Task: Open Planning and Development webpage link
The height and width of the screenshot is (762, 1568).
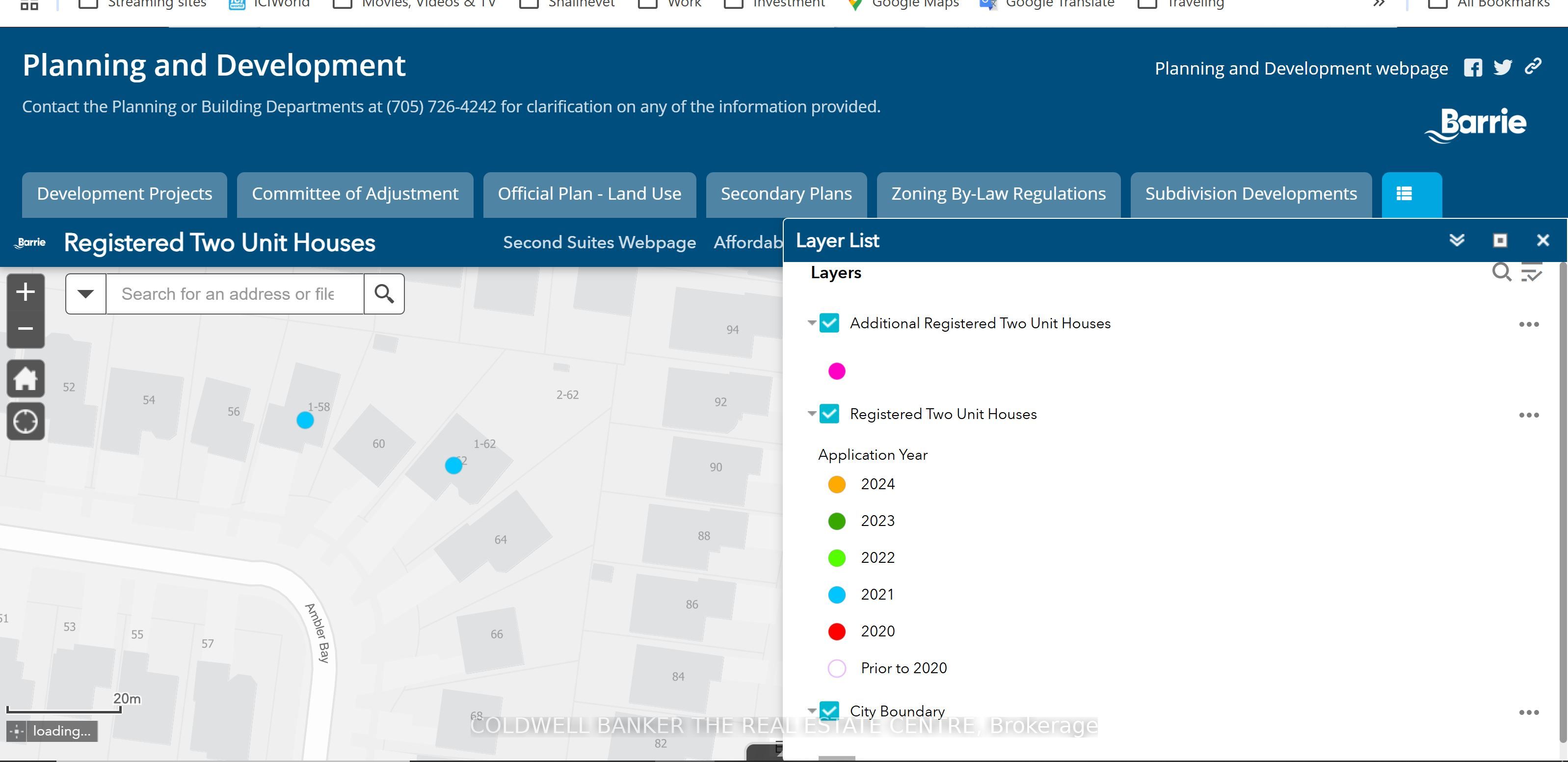Action: click(1301, 68)
